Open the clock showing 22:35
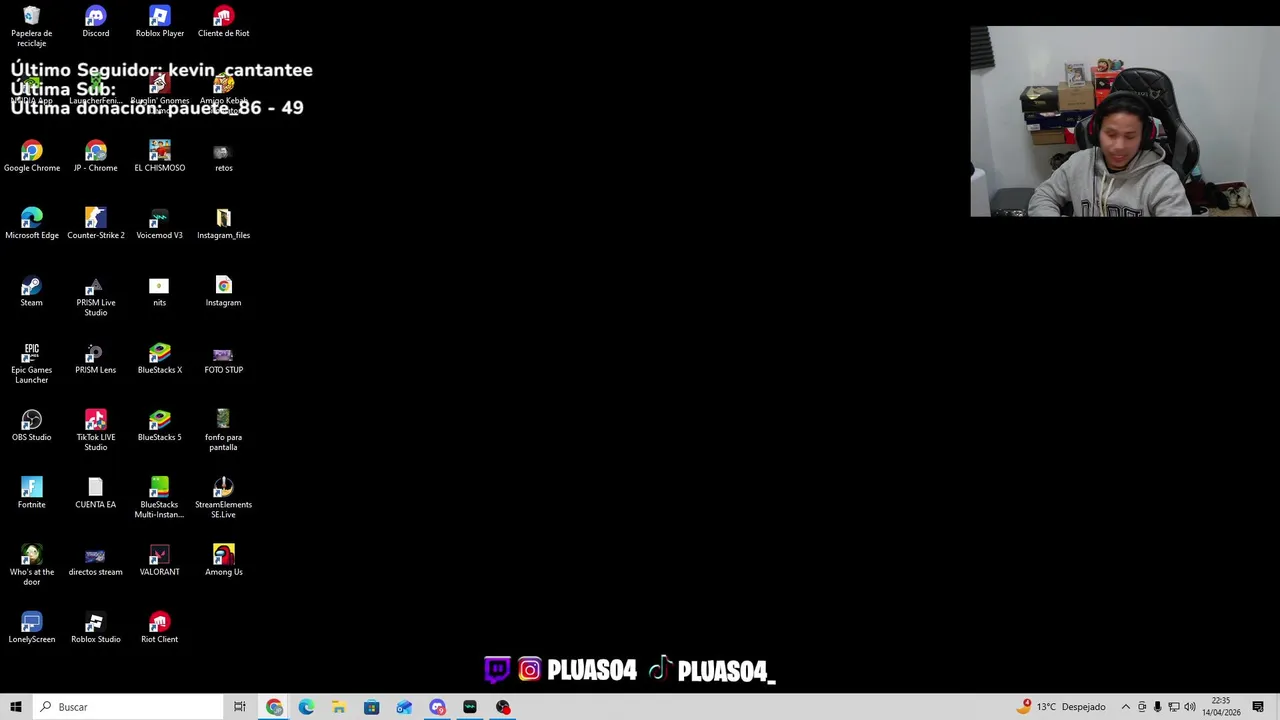The image size is (1280, 720). click(x=1221, y=707)
